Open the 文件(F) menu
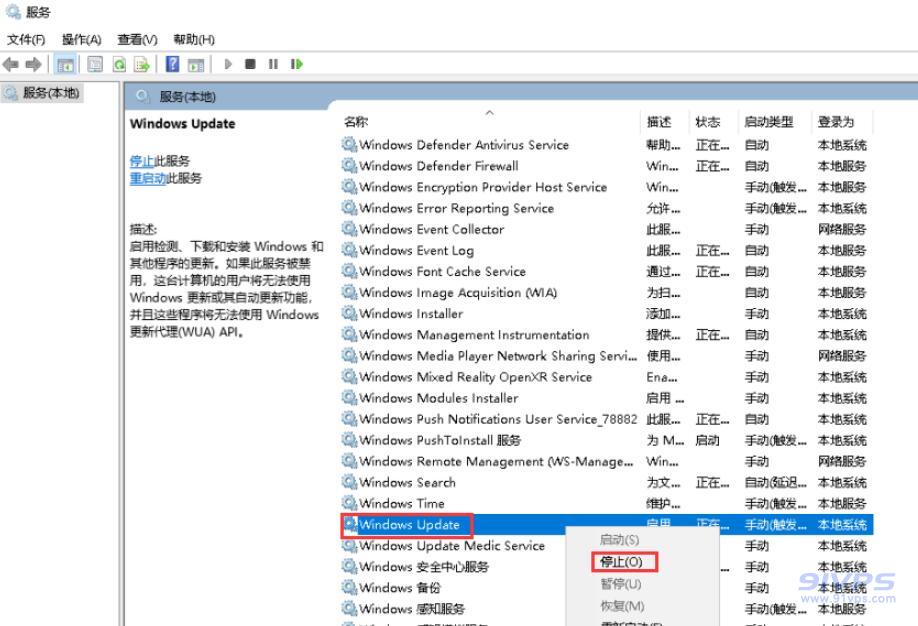Screen dimensions: 918x626 coord(26,39)
